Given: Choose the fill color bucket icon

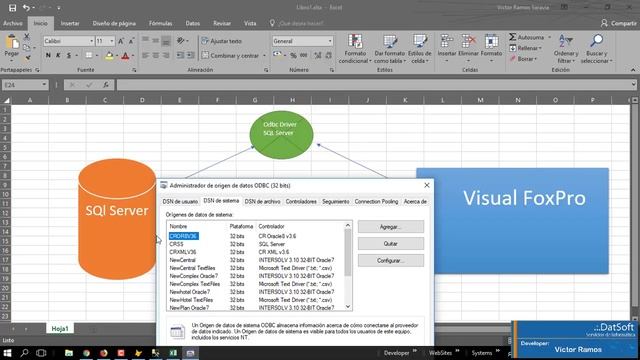Looking at the screenshot, I should coord(109,56).
